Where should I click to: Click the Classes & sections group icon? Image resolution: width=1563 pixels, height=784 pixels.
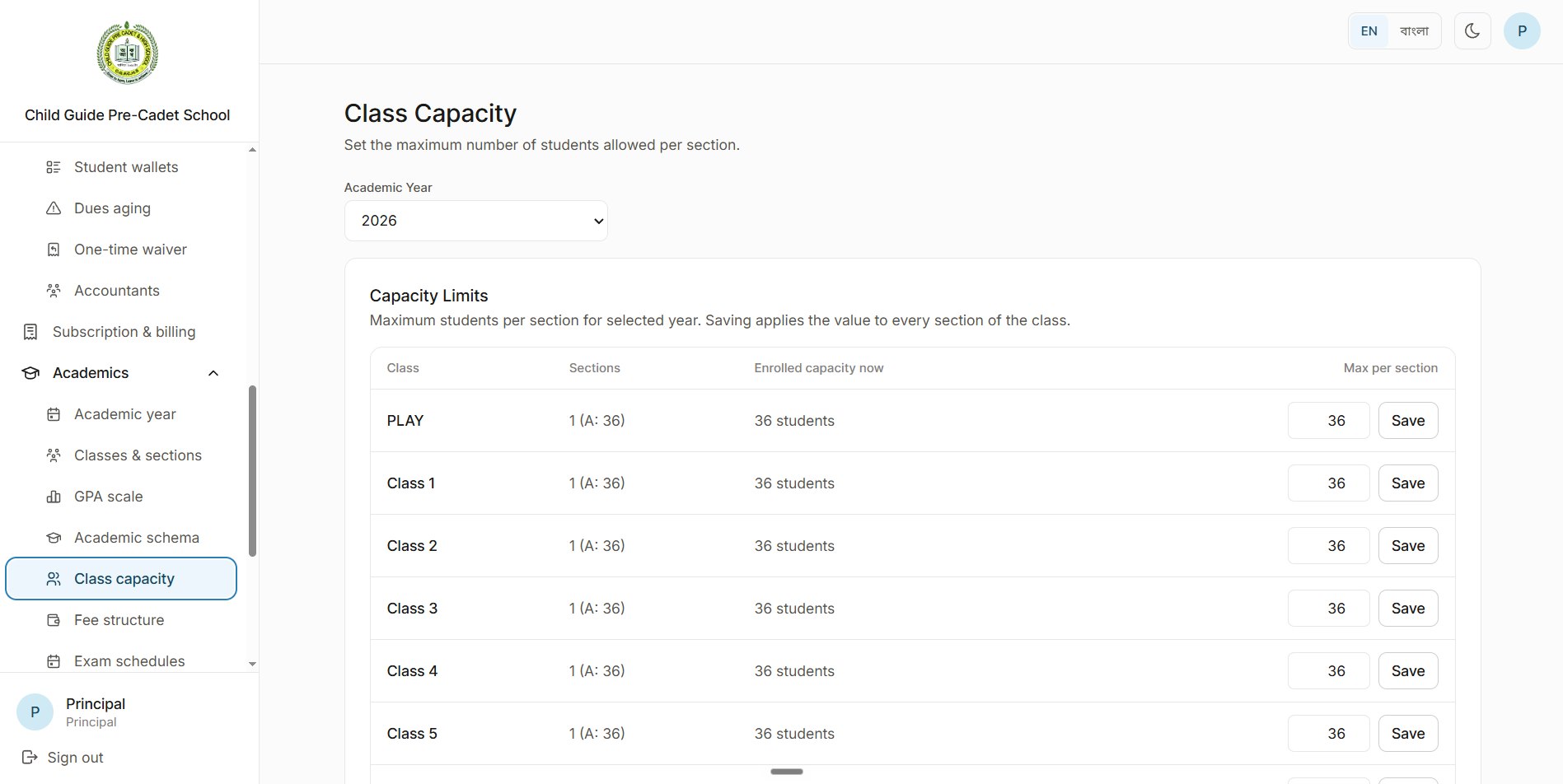54,455
